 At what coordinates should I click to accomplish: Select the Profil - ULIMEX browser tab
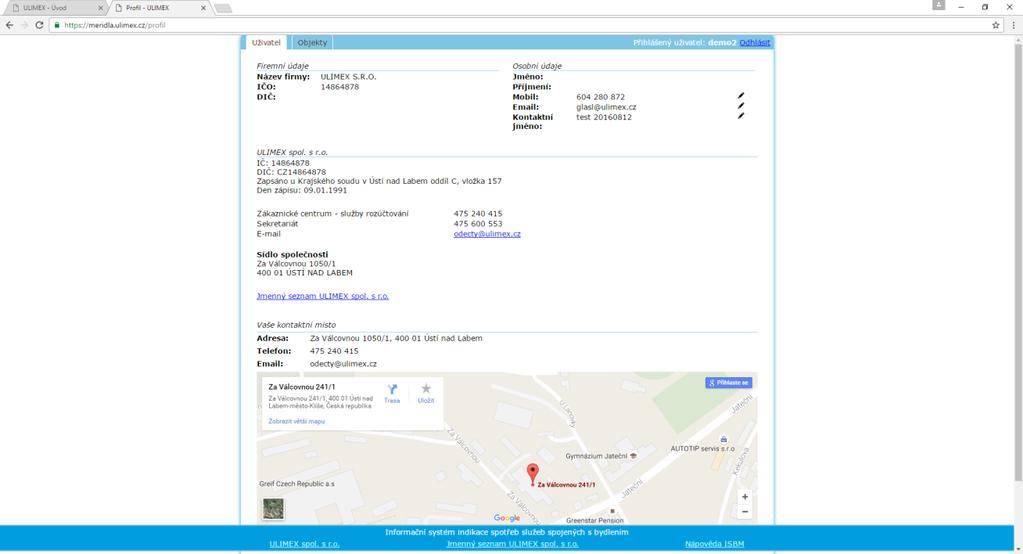pyautogui.click(x=159, y=8)
